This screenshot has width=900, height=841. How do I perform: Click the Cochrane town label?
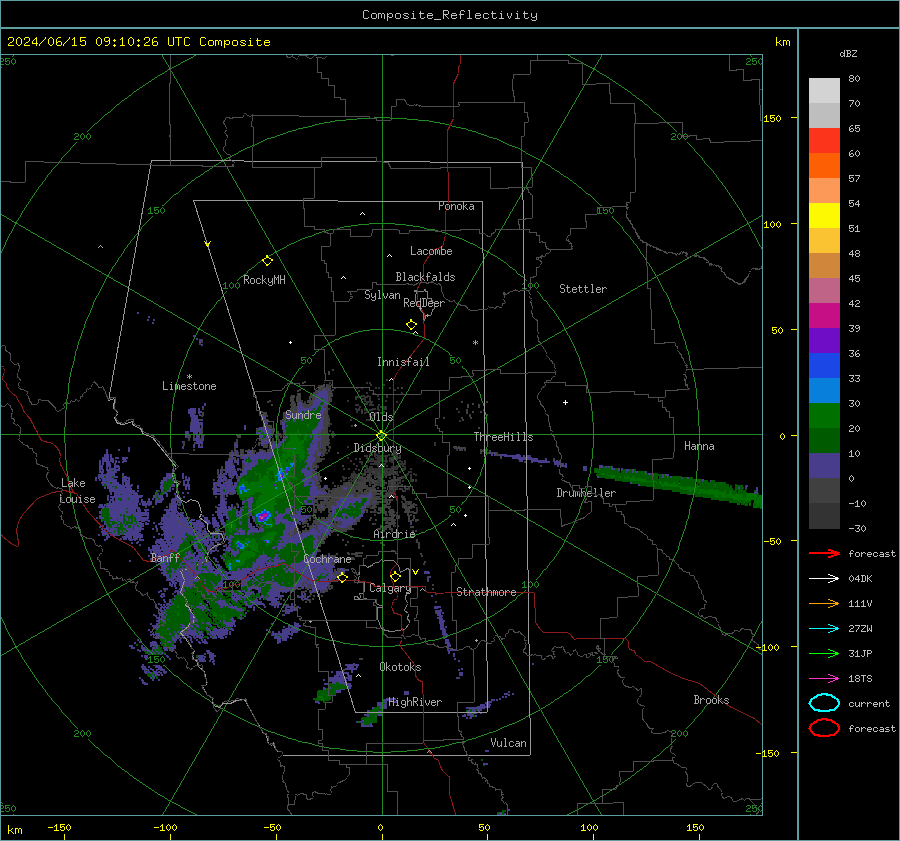(x=327, y=559)
